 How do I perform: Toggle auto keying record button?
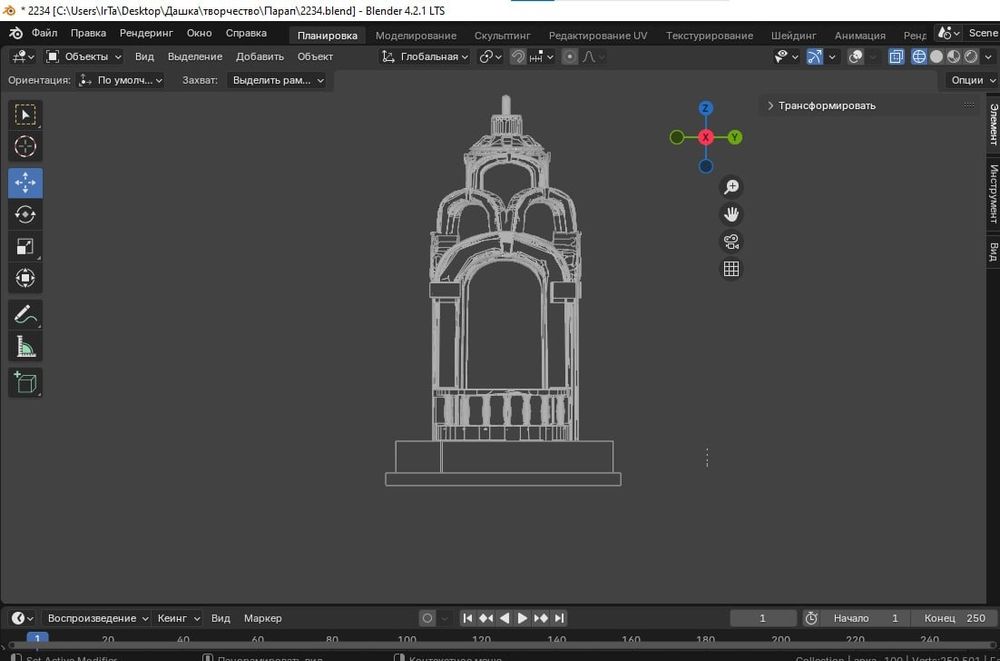427,618
